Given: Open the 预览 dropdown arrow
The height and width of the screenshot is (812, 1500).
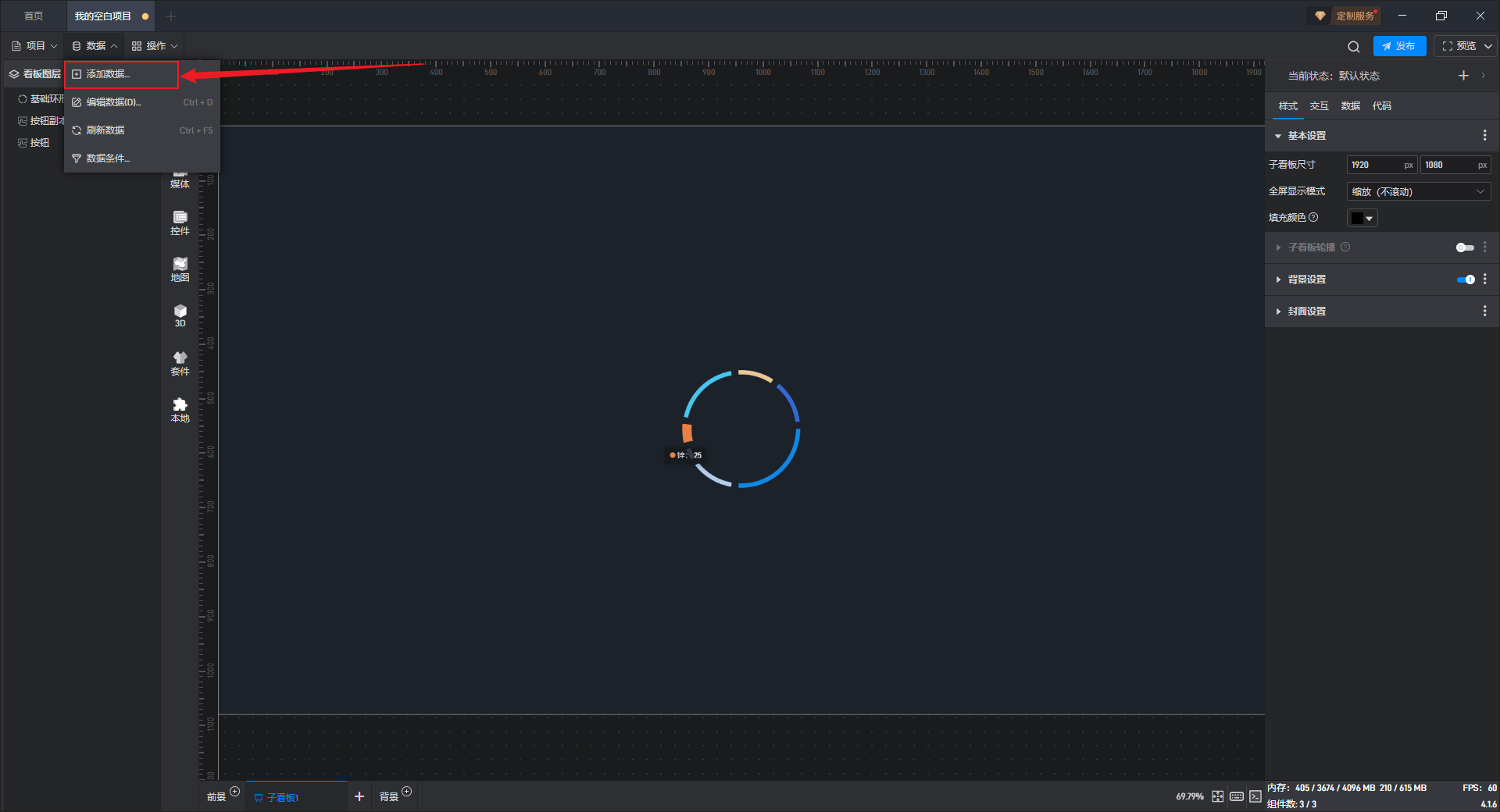Looking at the screenshot, I should (1488, 47).
